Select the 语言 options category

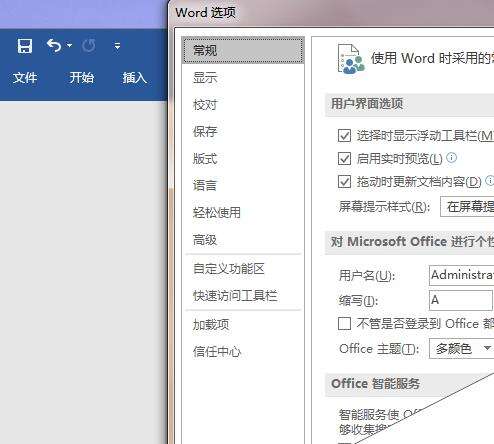[243, 185]
